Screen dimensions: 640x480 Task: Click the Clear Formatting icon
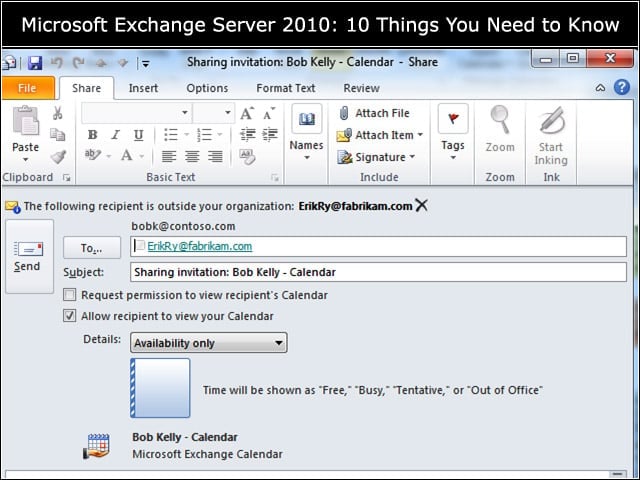(247, 157)
